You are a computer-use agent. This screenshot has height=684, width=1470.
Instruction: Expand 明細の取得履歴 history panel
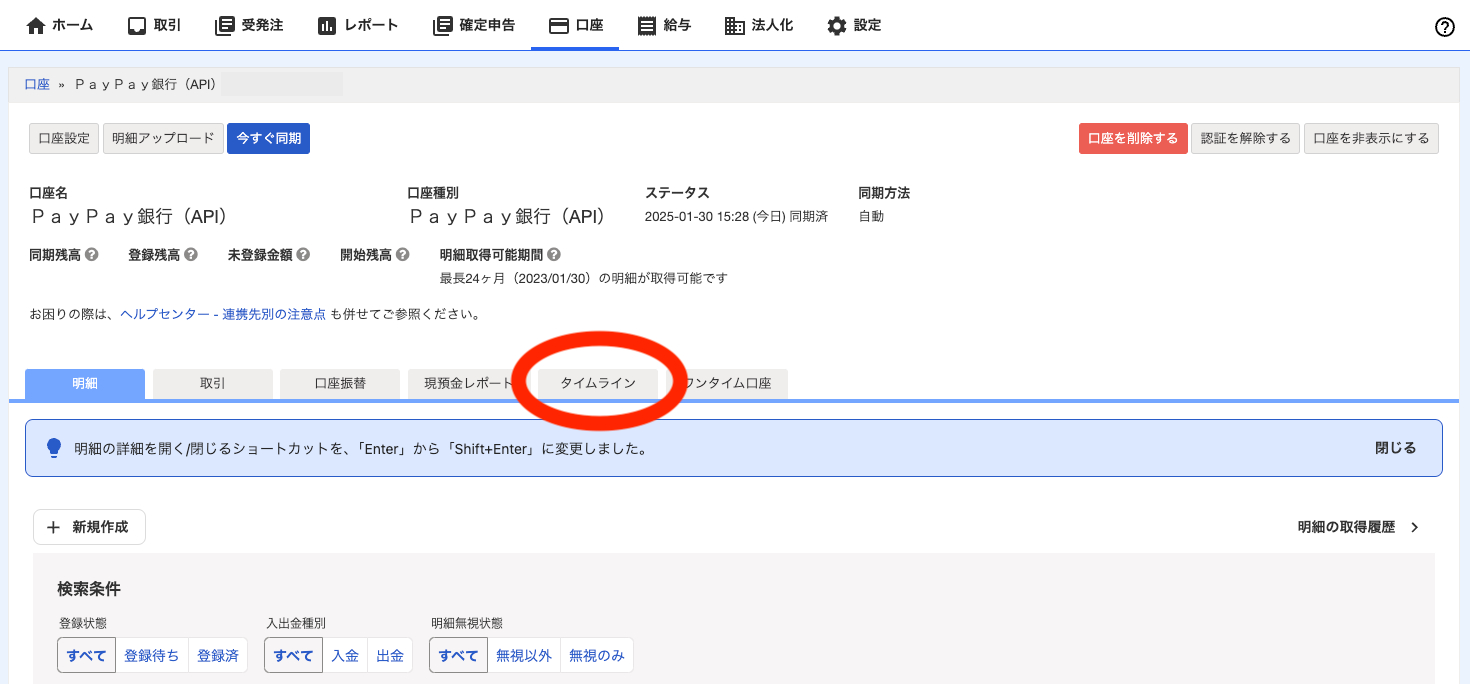[x=1357, y=527]
